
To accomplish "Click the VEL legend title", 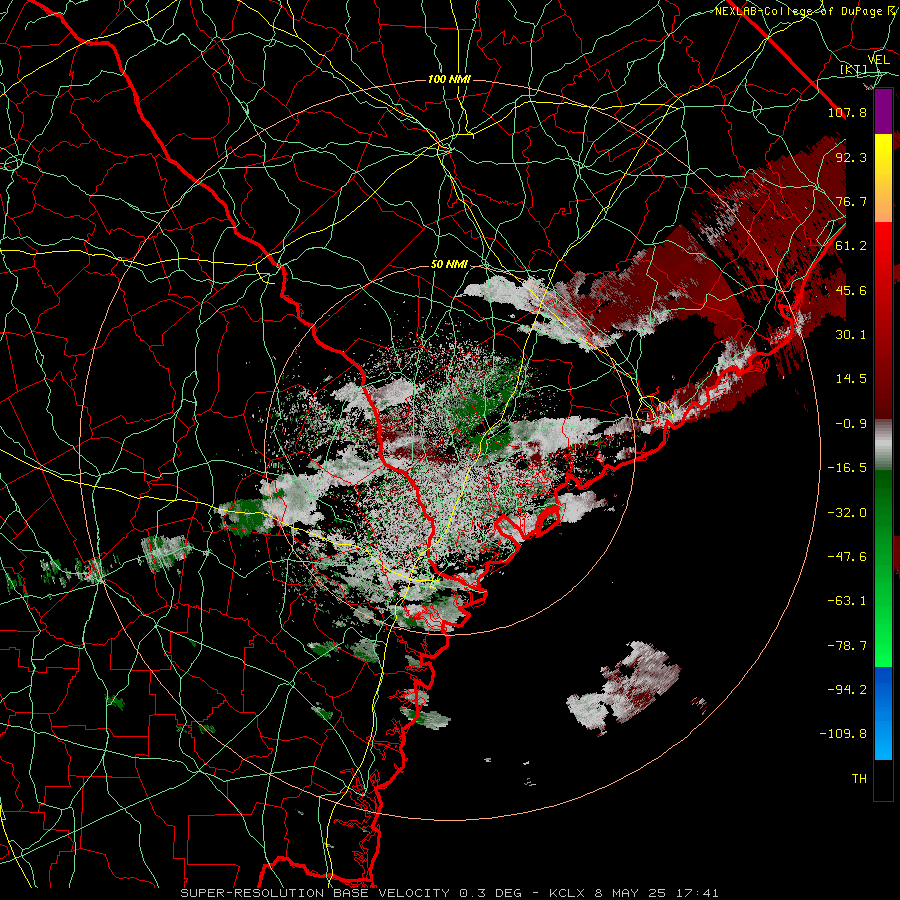I will pyautogui.click(x=878, y=60).
